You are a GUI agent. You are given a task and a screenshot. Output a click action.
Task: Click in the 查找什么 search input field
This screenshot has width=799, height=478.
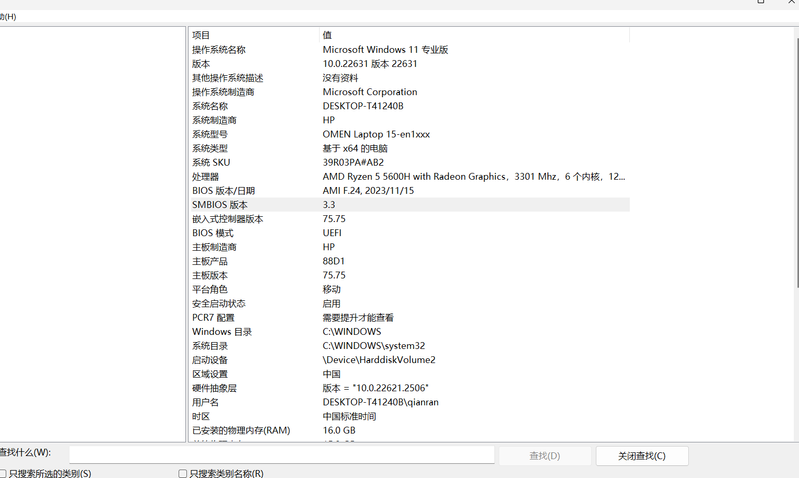[281, 455]
